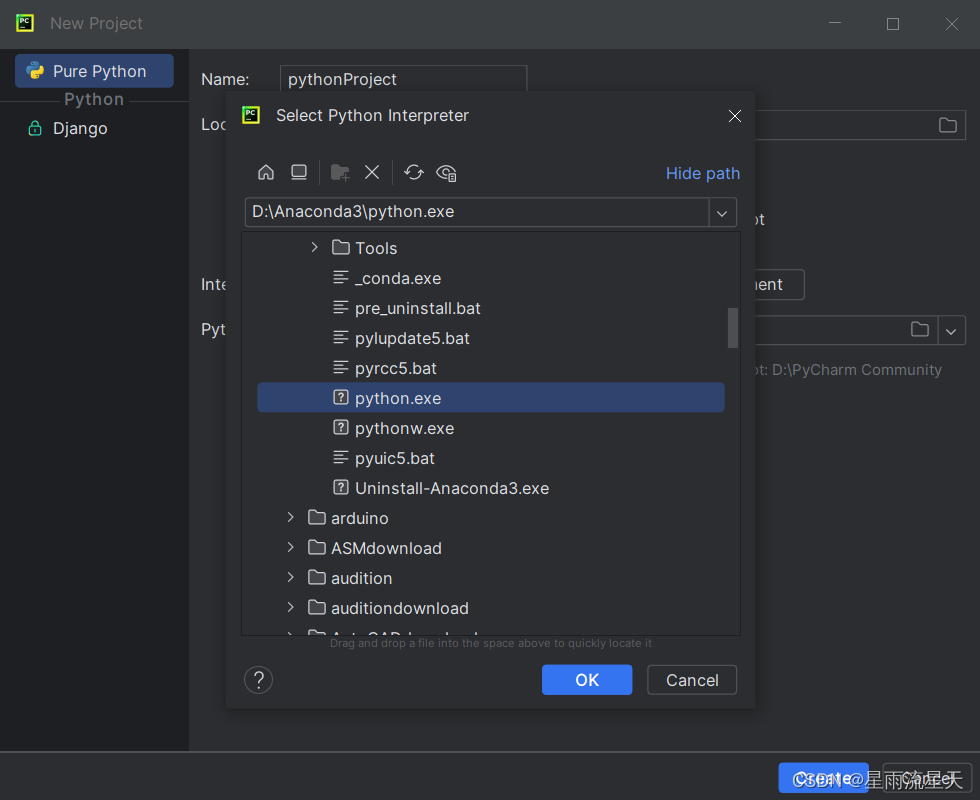Click Create button in New Project
Image resolution: width=980 pixels, height=800 pixels.
(x=823, y=778)
